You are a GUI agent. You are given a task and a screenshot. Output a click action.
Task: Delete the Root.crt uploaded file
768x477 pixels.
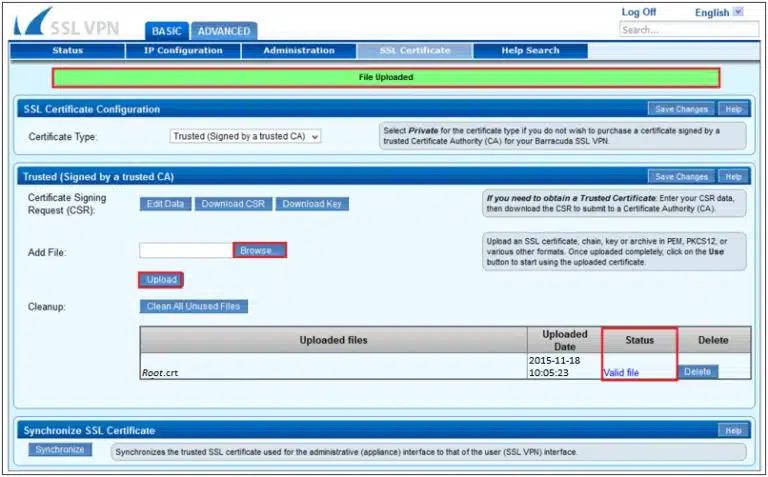pos(697,372)
